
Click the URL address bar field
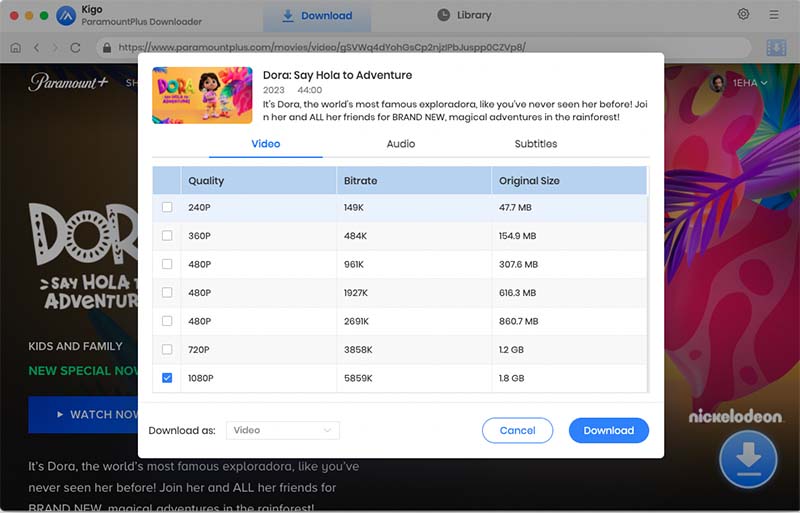tap(423, 47)
